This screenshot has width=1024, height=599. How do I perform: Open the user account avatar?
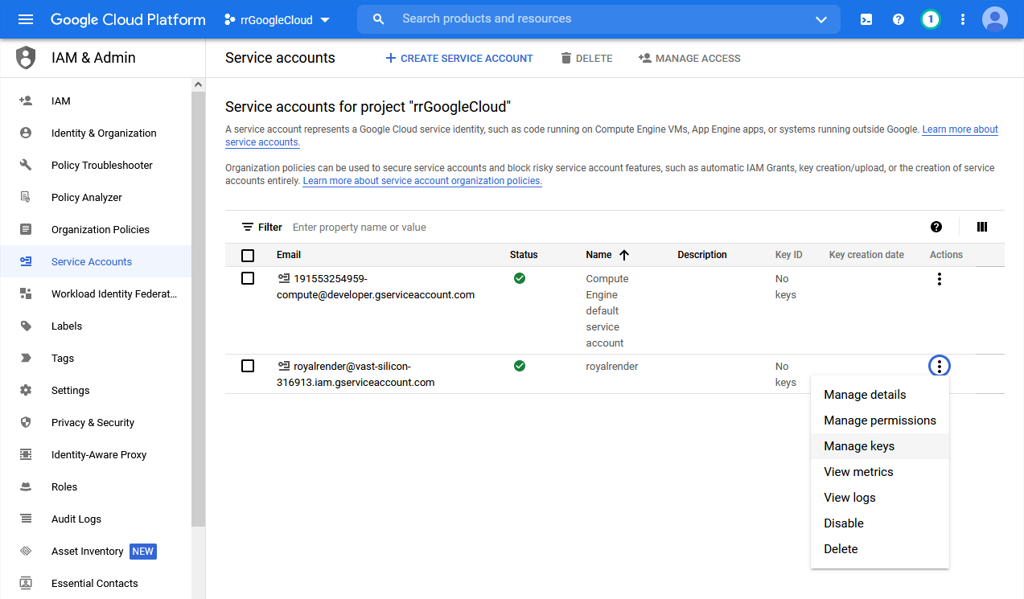995,20
